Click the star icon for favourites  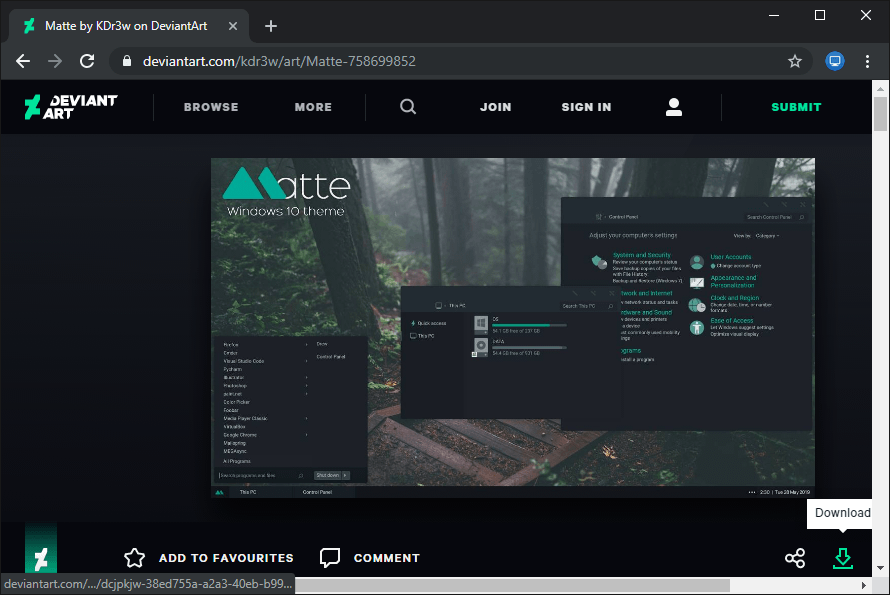click(135, 558)
